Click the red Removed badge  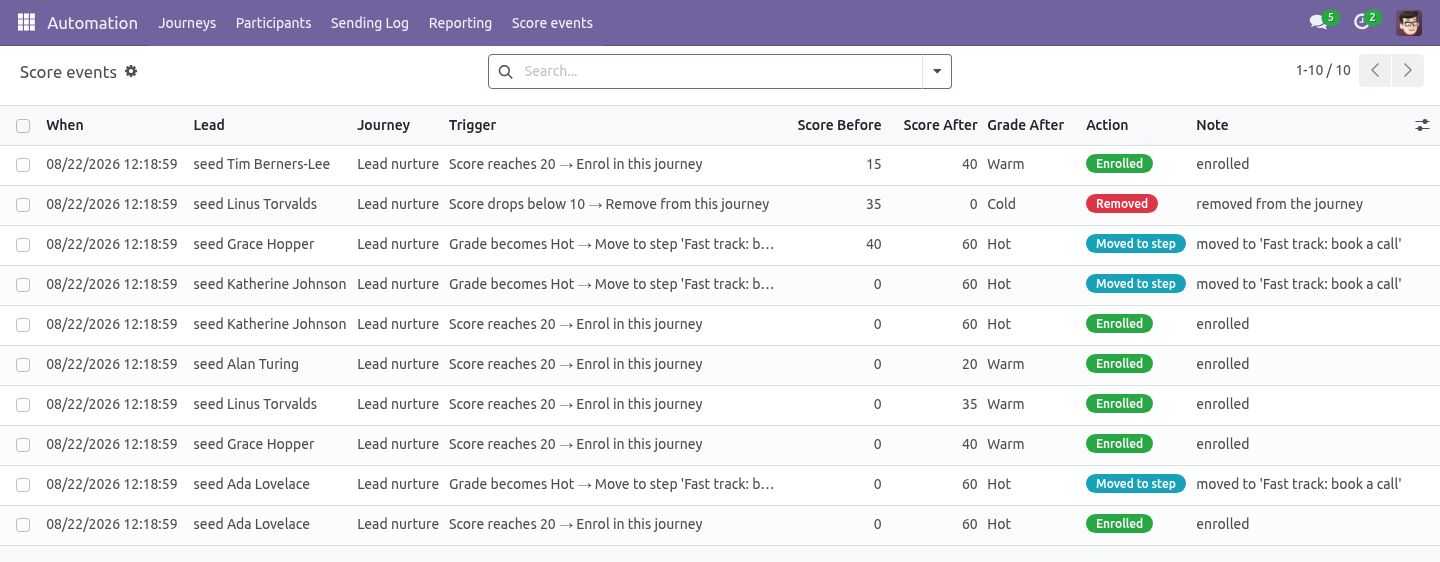[x=1122, y=204]
